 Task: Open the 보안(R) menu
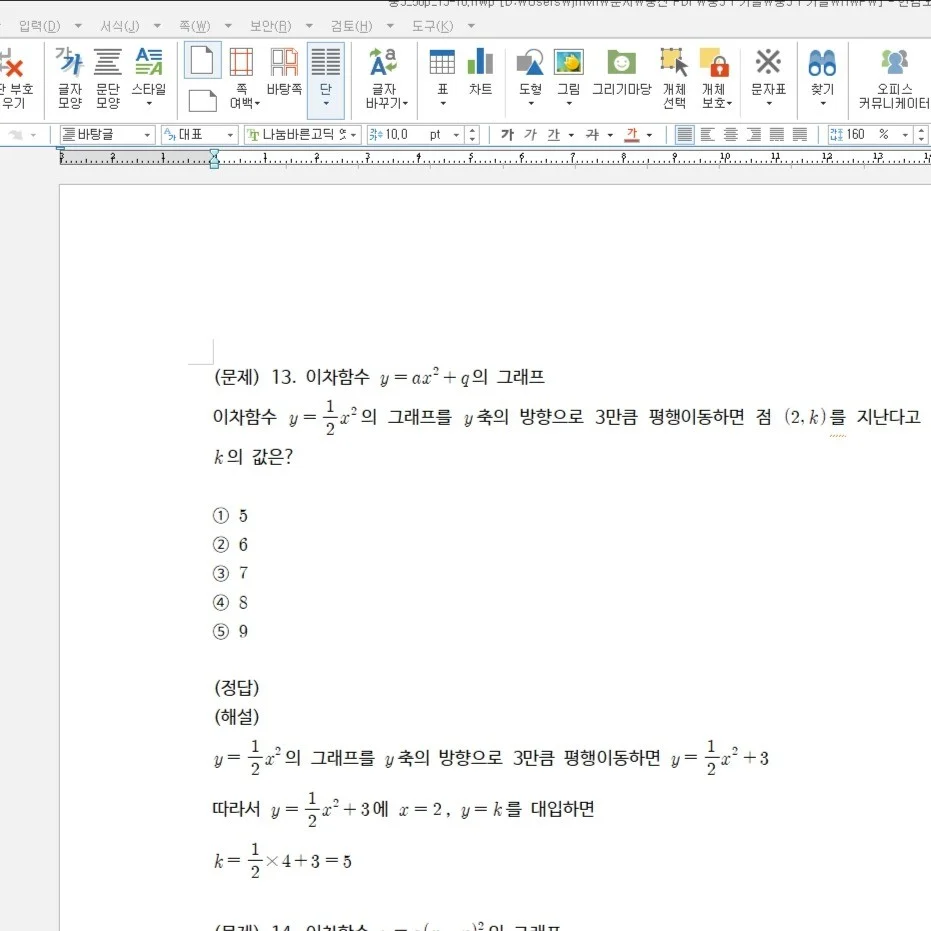[270, 26]
